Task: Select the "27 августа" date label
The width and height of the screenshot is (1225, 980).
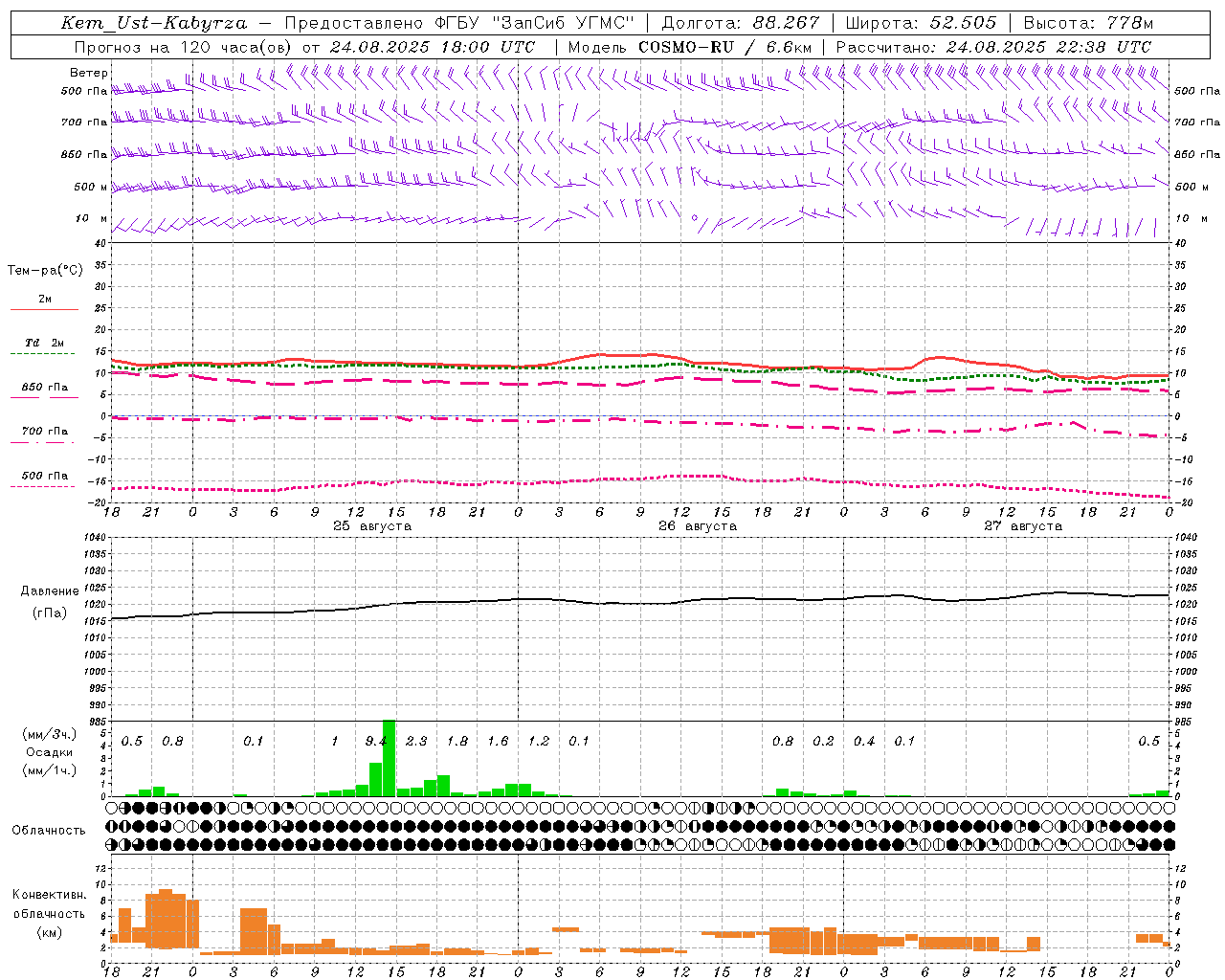Action: click(x=1023, y=526)
